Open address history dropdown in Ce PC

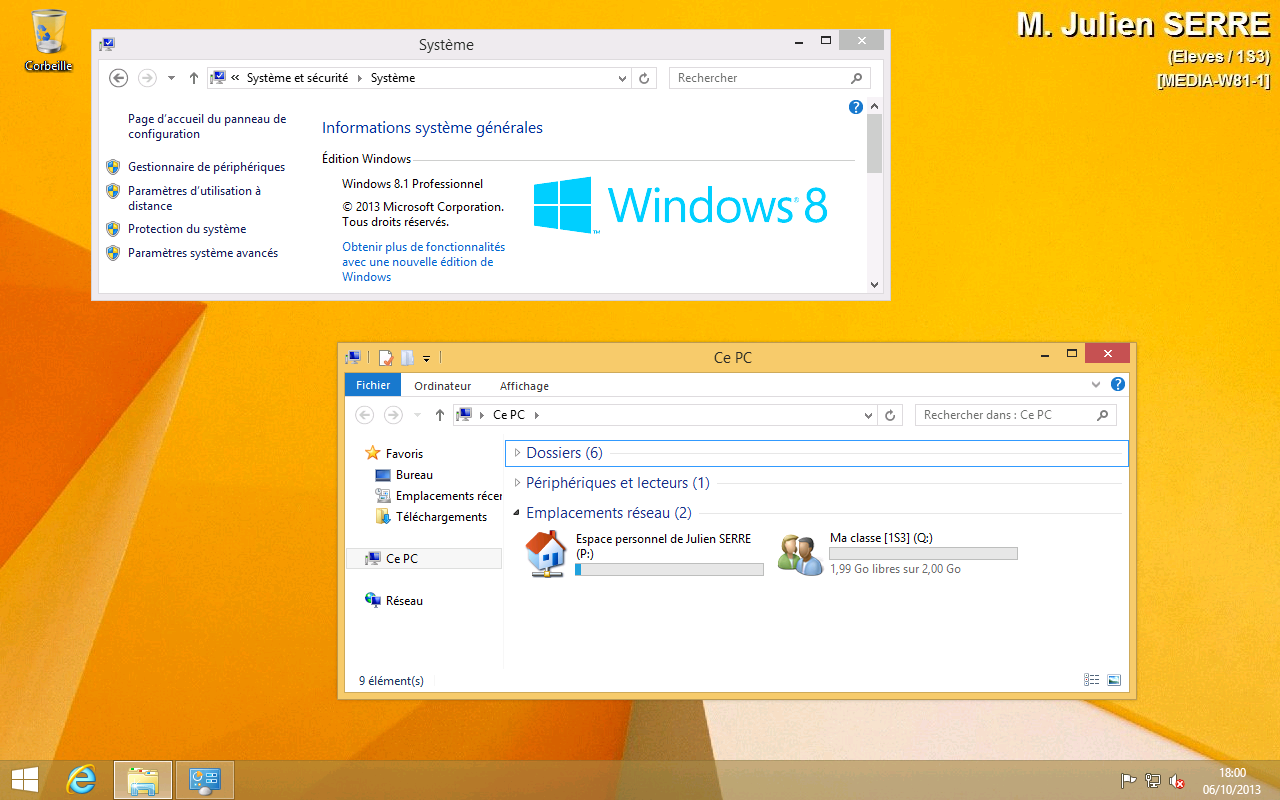pos(868,415)
